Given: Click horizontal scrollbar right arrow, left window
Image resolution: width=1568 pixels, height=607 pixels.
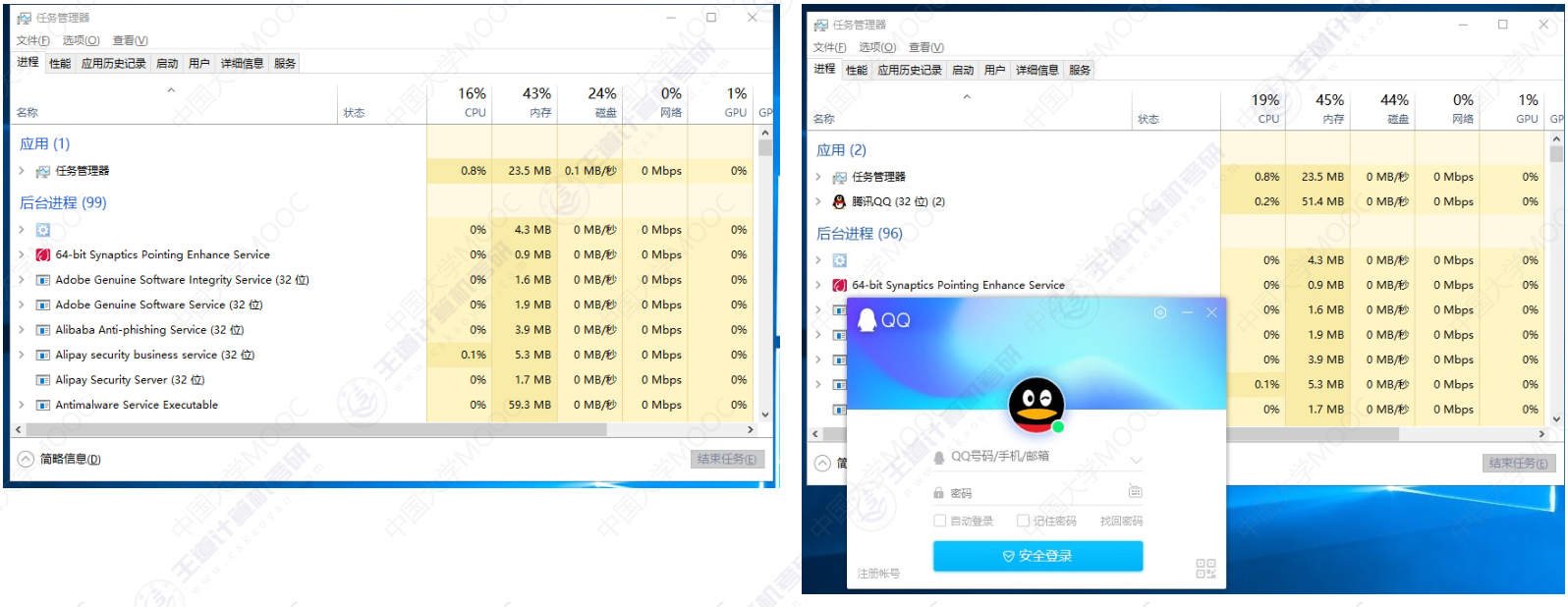Looking at the screenshot, I should pos(751,429).
